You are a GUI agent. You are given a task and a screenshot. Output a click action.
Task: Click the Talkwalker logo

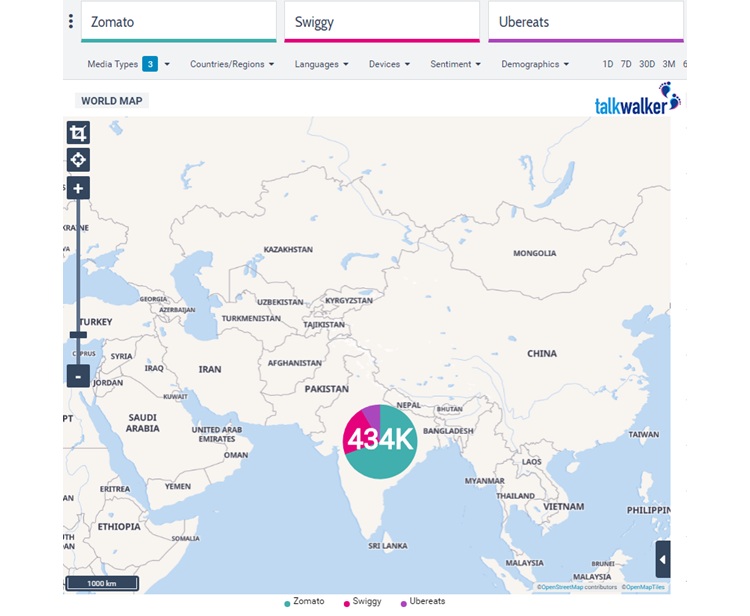pos(637,102)
